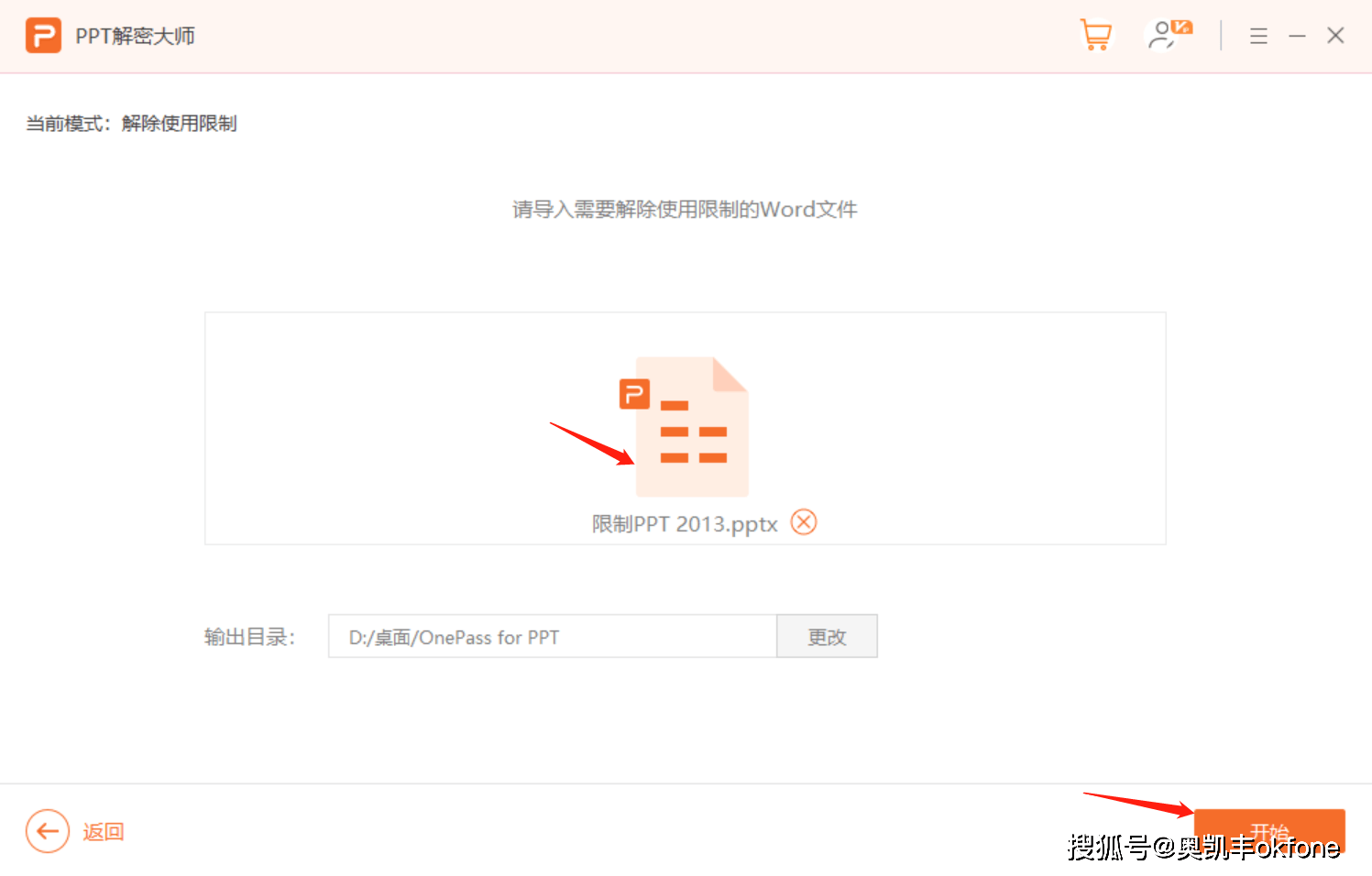Click the output directory path field

tap(552, 637)
